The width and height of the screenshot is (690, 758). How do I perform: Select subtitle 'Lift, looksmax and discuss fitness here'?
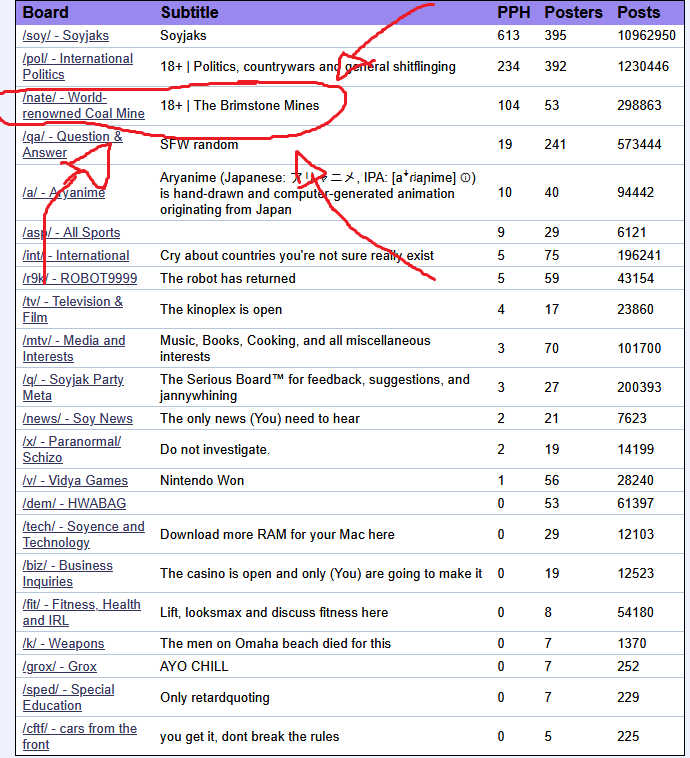274,613
